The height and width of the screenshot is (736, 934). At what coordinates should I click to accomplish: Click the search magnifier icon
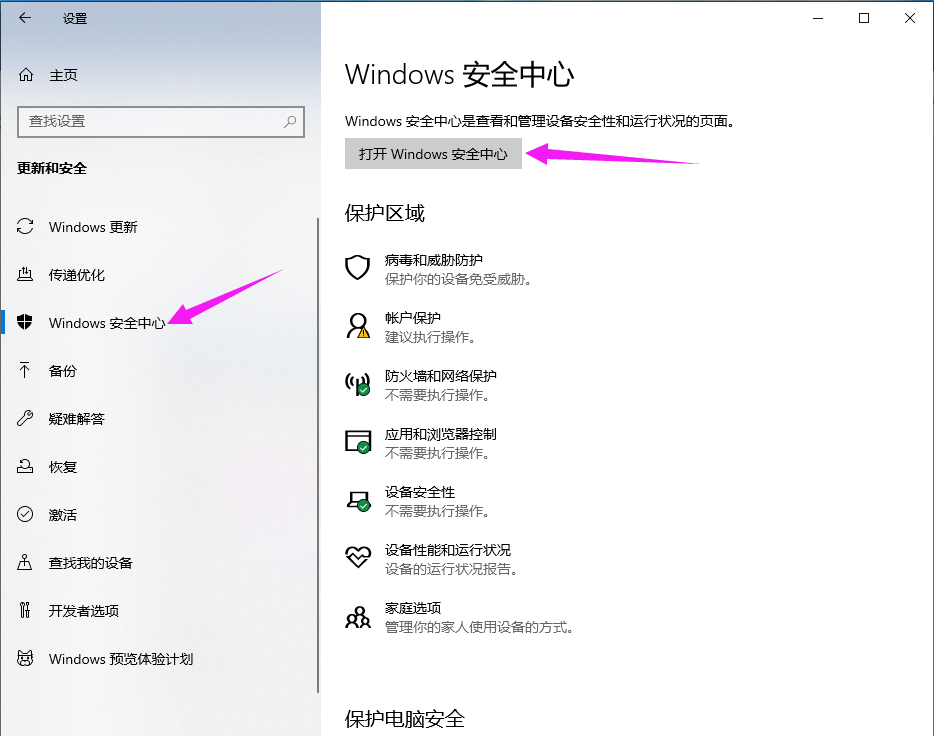click(290, 121)
